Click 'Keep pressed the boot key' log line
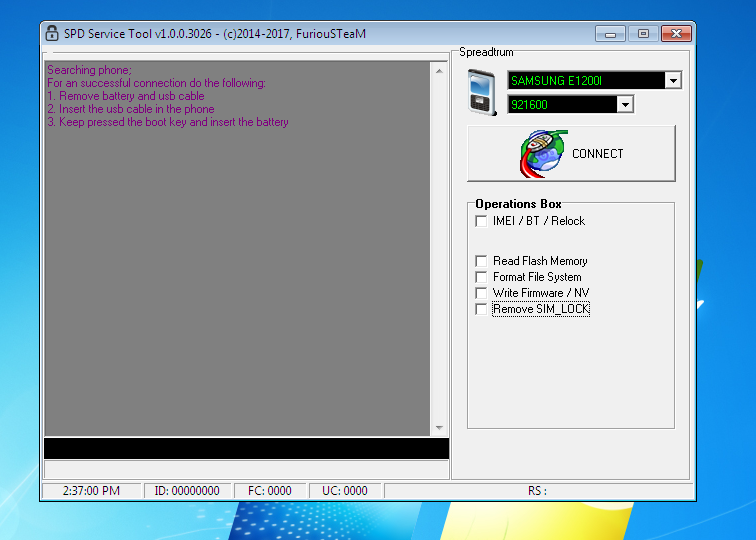Viewport: 756px width, 540px height. (x=168, y=122)
